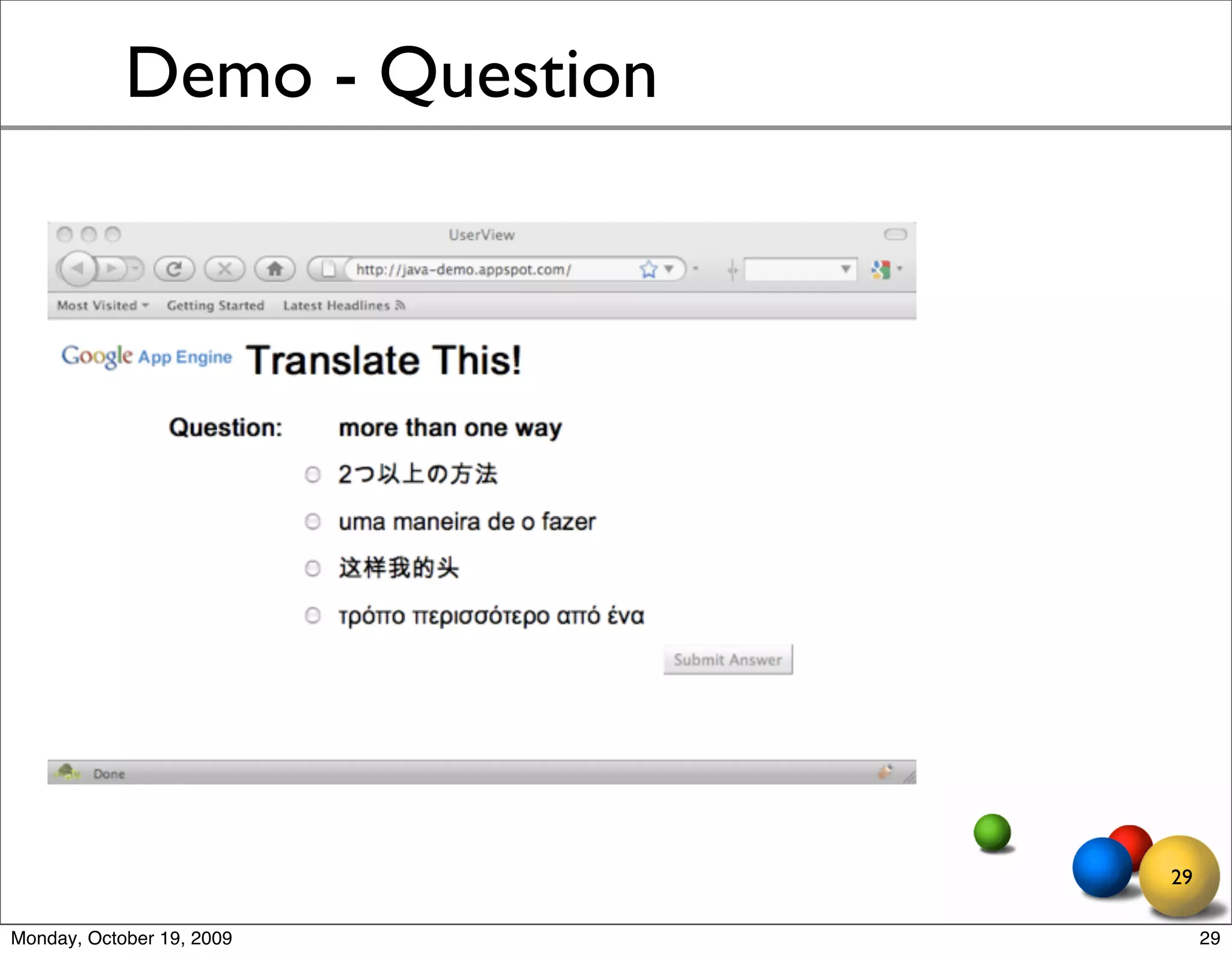This screenshot has height=955, width=1232.
Task: Click the 'more than one way' question text
Action: 451,428
